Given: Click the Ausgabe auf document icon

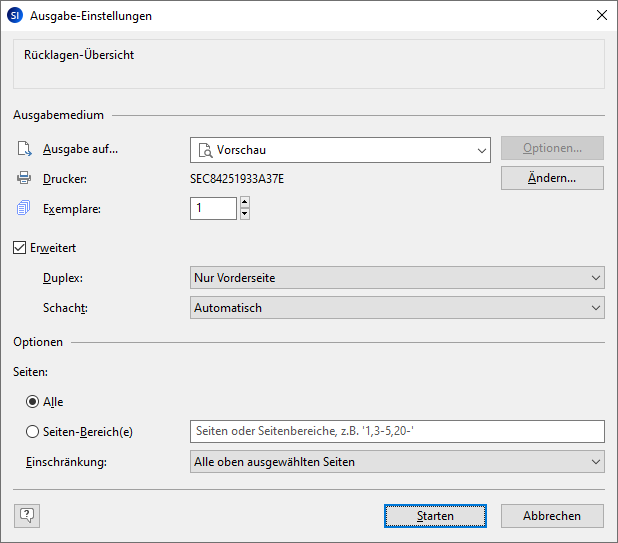Looking at the screenshot, I should click(24, 150).
